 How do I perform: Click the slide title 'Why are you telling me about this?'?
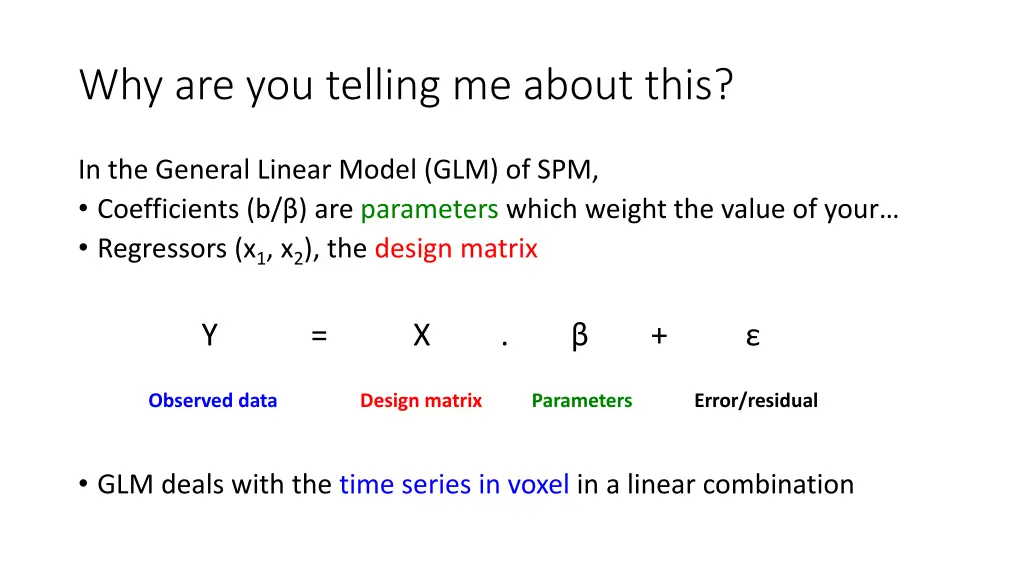[x=406, y=85]
